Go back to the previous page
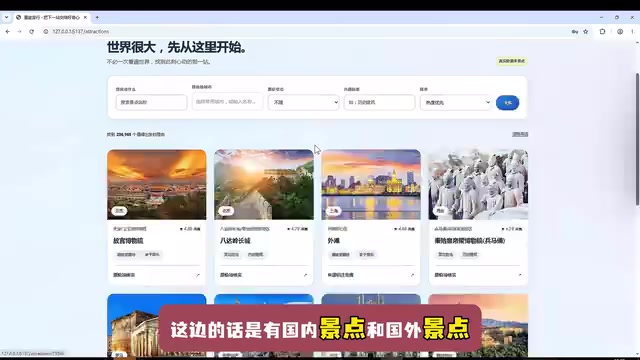The width and height of the screenshot is (640, 360). coord(8,31)
